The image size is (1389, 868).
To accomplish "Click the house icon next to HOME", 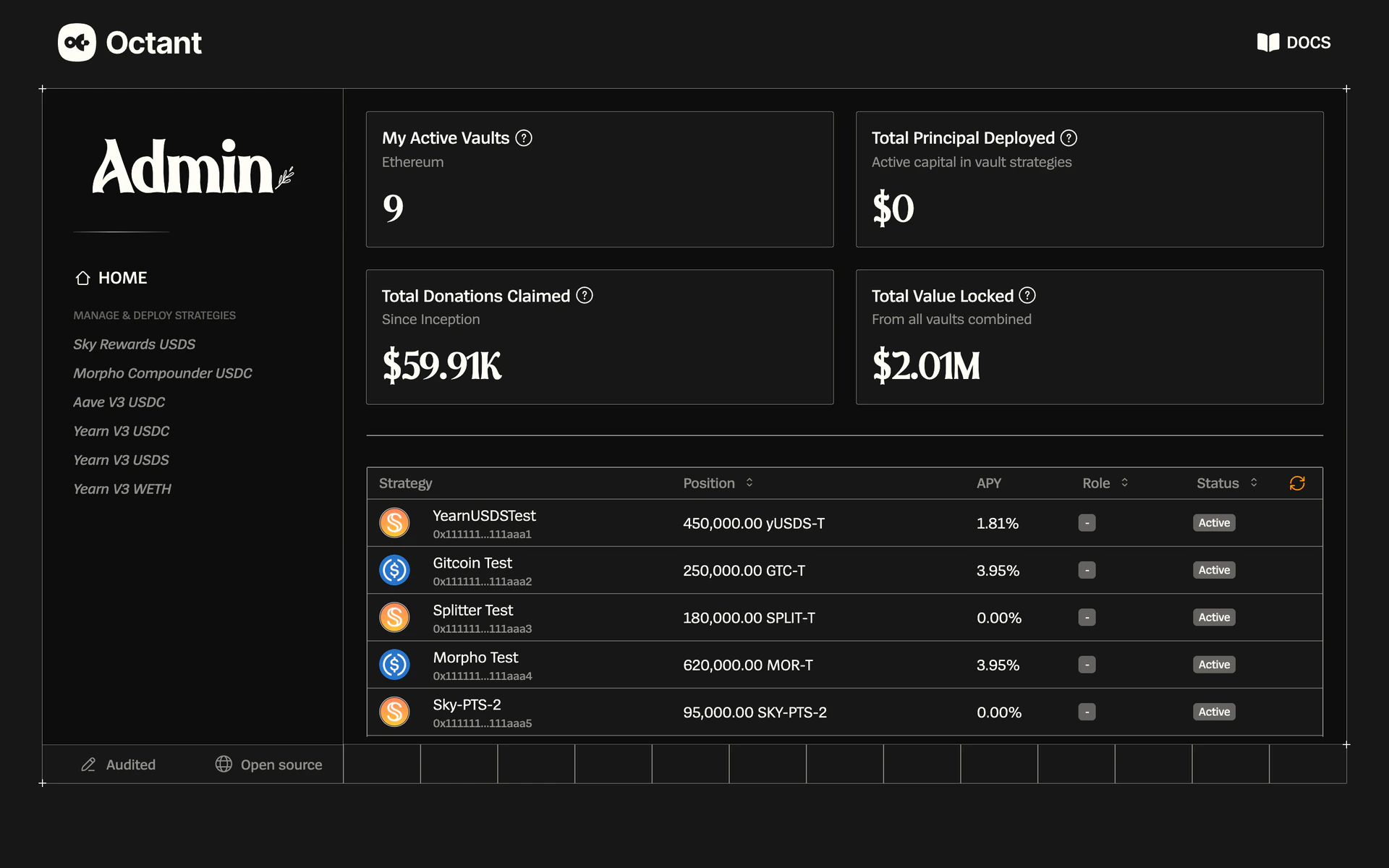I will click(82, 278).
